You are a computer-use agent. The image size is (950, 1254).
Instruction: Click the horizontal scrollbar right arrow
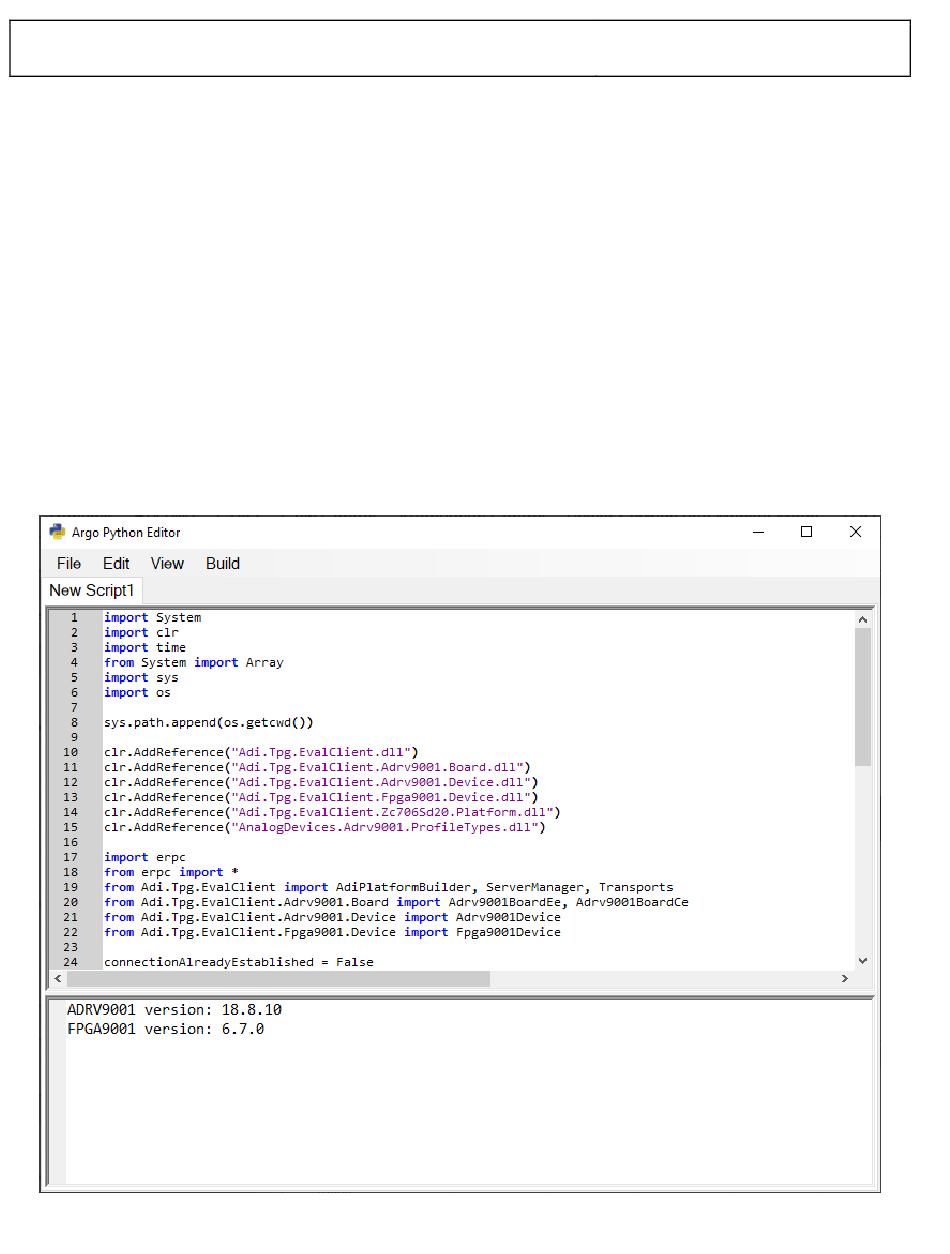click(846, 979)
